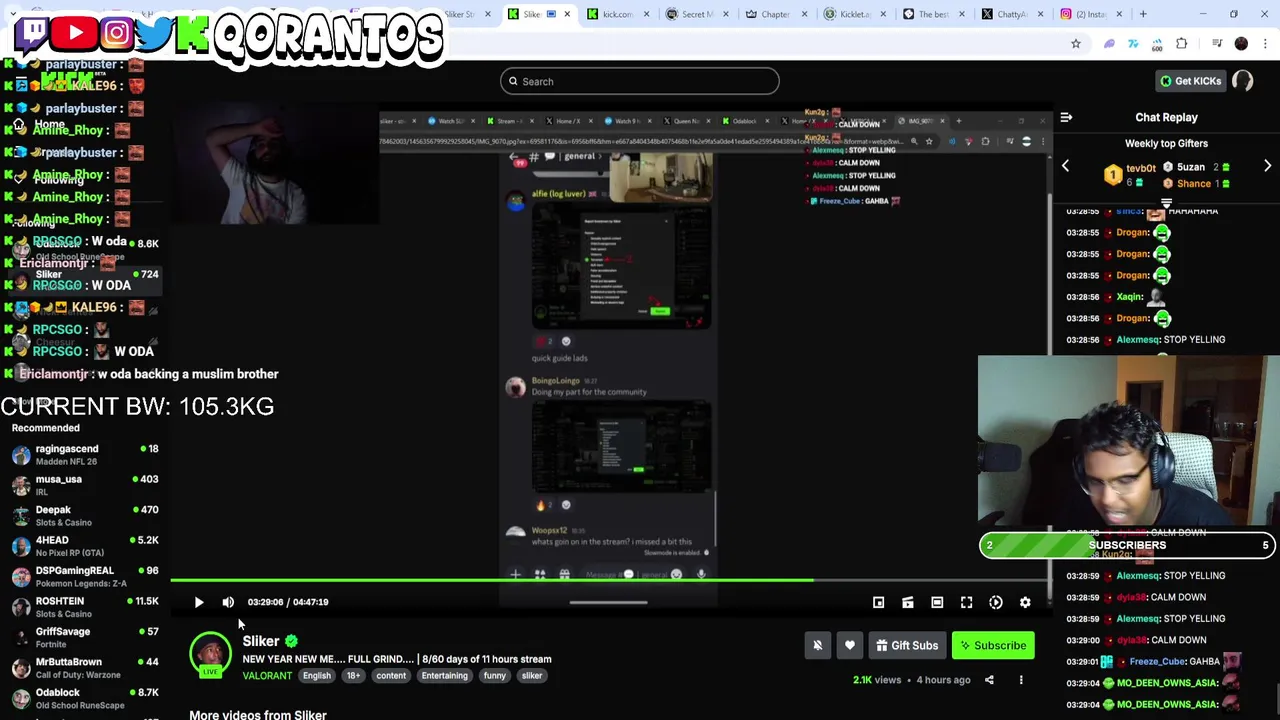Image resolution: width=1280 pixels, height=720 pixels.
Task: Open the user profile avatar menu
Action: point(1243,81)
